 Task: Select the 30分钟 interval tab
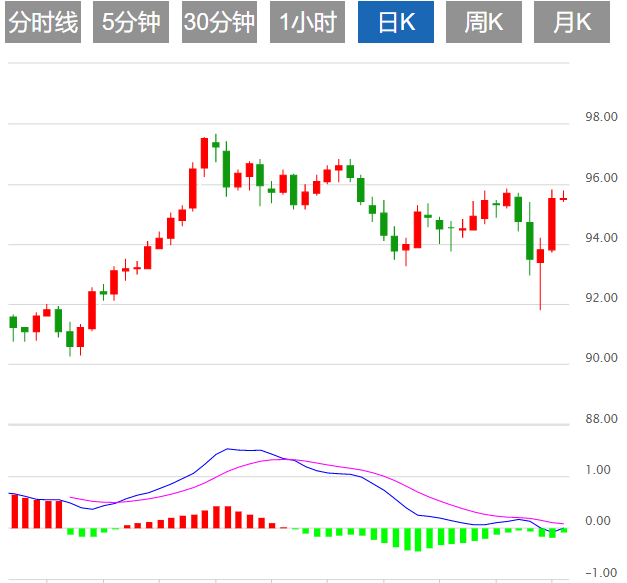(x=219, y=22)
